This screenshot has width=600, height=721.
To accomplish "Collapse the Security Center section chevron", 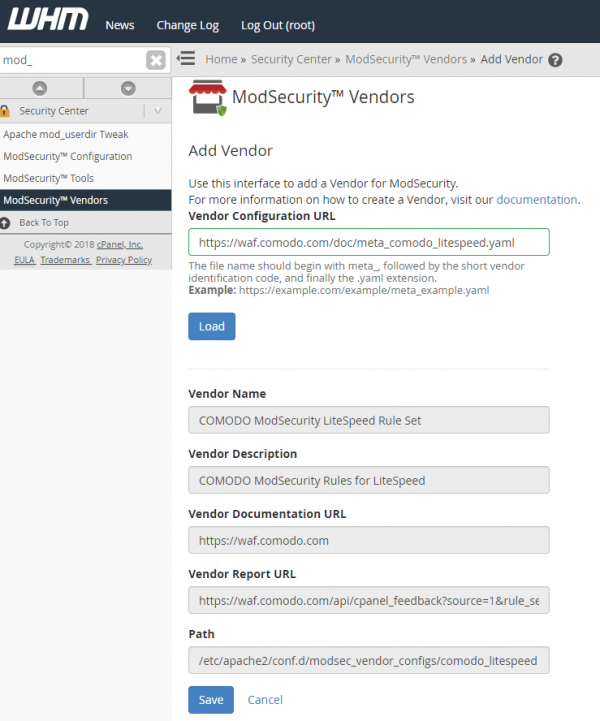I will pos(157,111).
